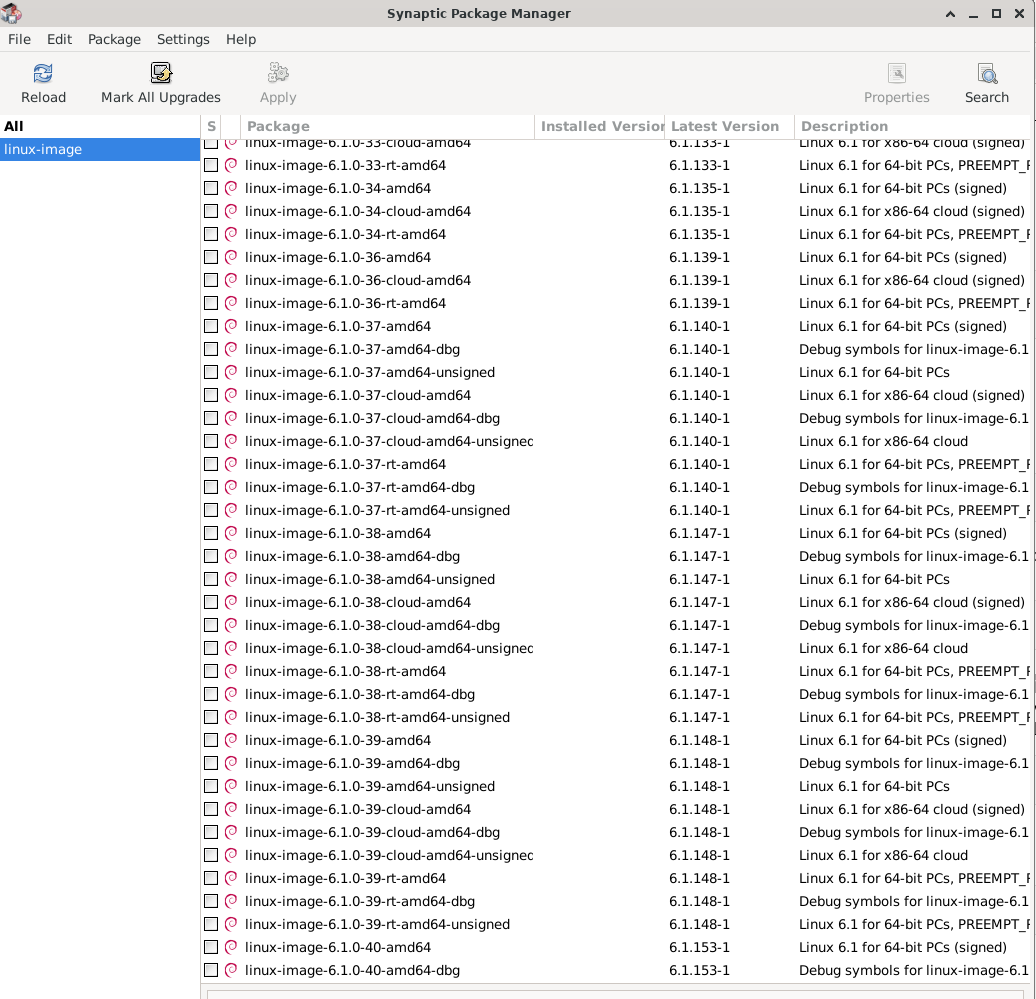Image resolution: width=1036 pixels, height=999 pixels.
Task: Open the Settings menu
Action: [x=183, y=39]
